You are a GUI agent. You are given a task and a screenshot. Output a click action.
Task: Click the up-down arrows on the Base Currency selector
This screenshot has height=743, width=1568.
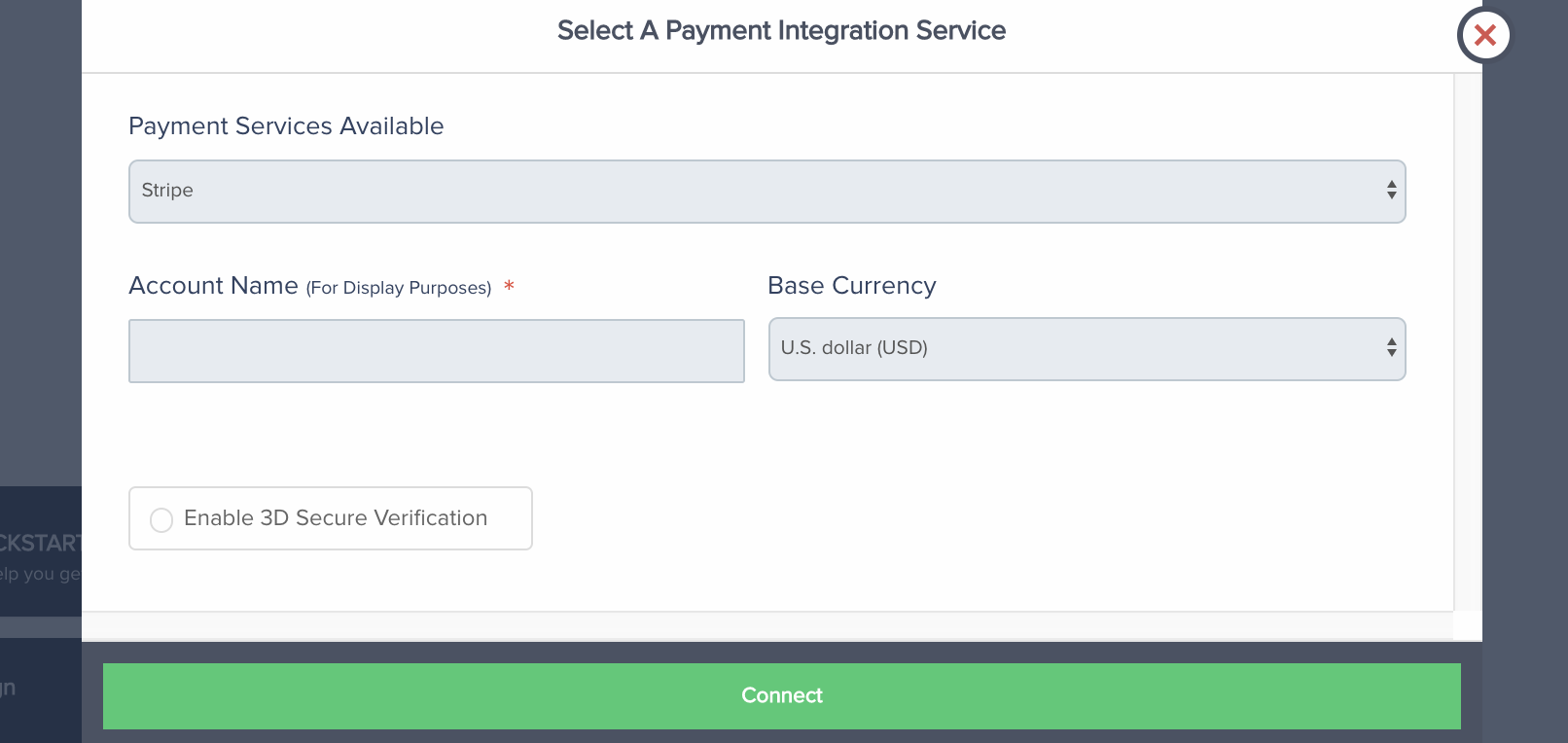(x=1392, y=347)
